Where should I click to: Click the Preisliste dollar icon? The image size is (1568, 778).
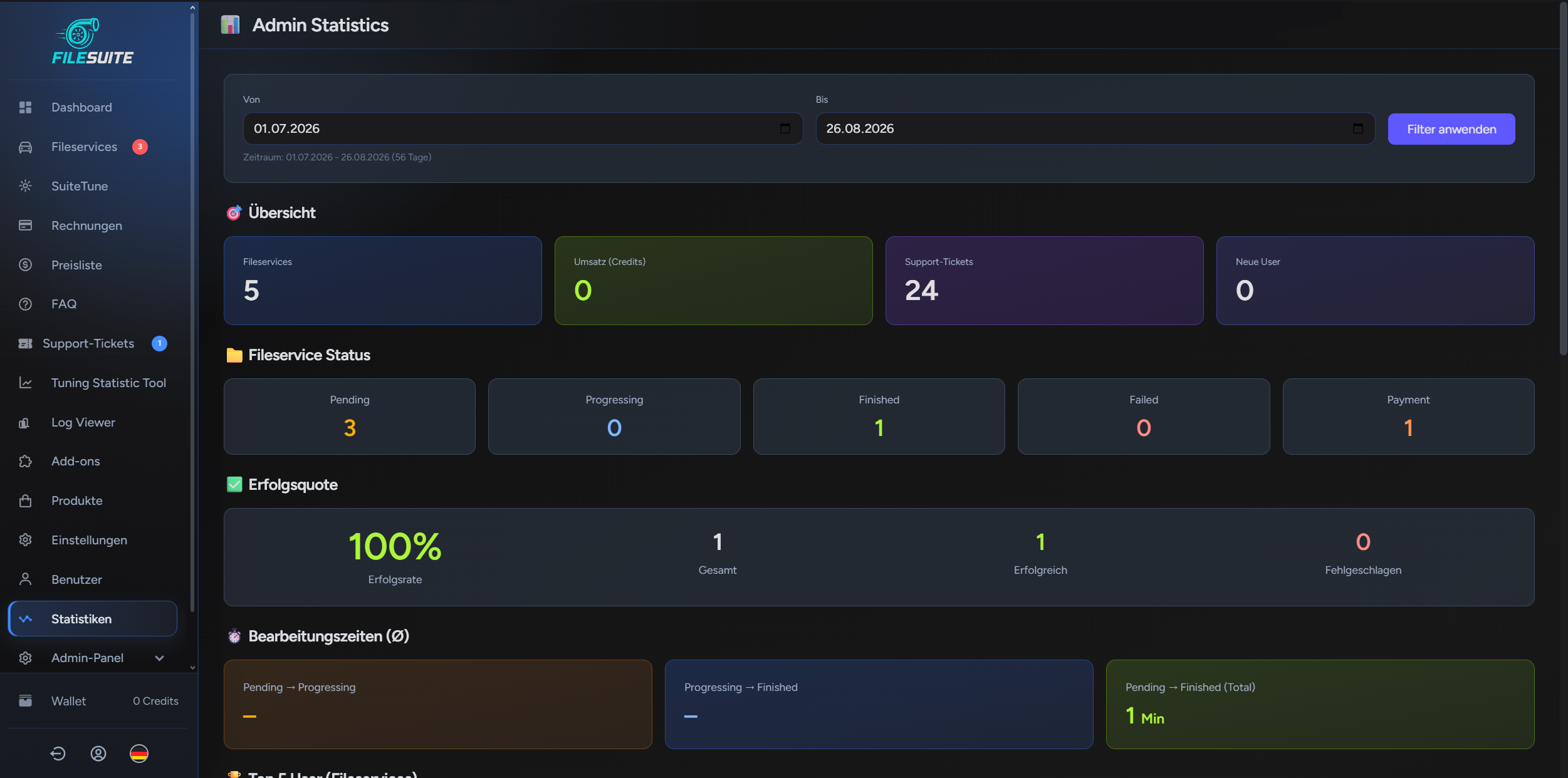(25, 265)
